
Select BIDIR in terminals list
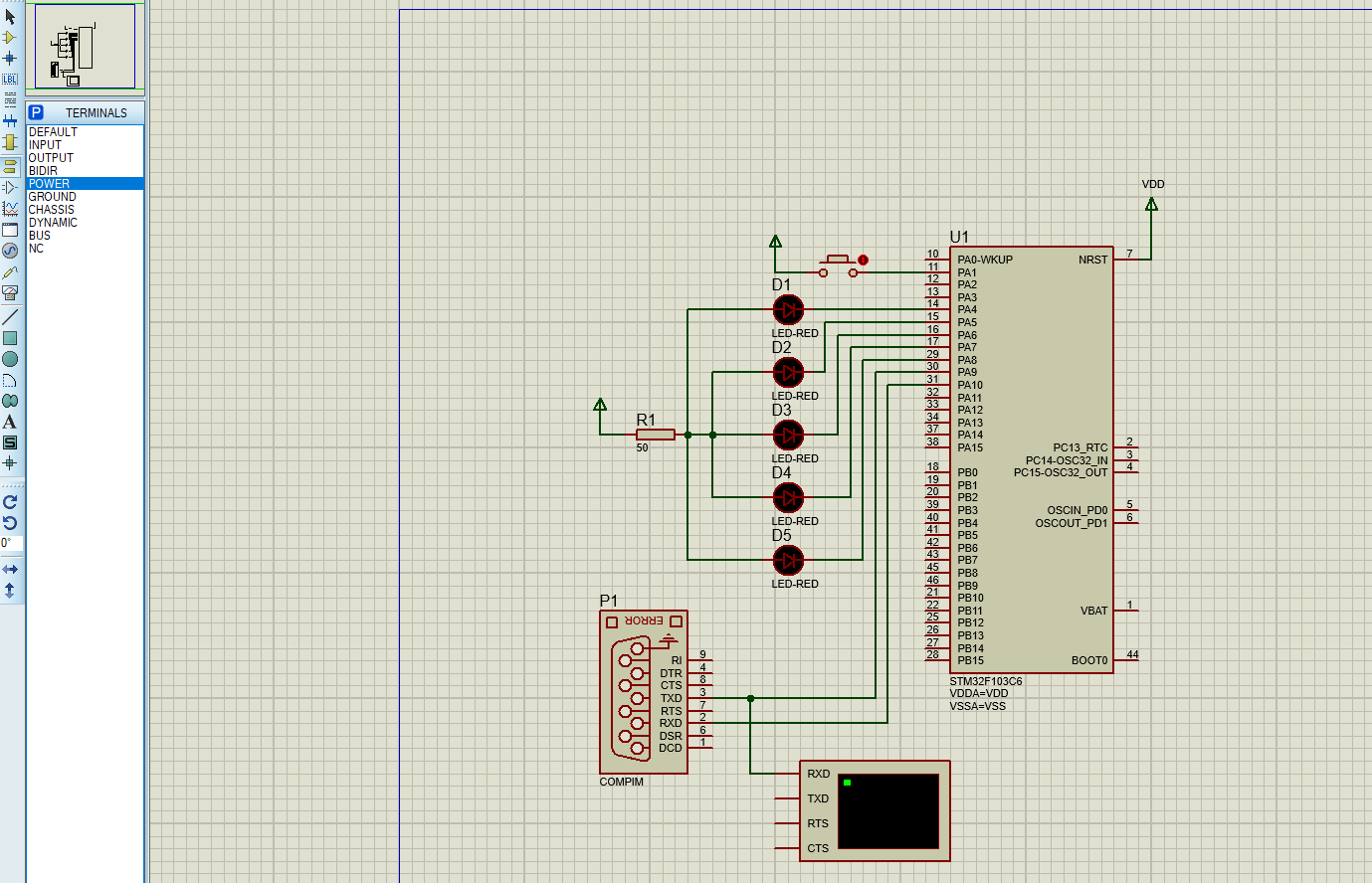[x=86, y=170]
